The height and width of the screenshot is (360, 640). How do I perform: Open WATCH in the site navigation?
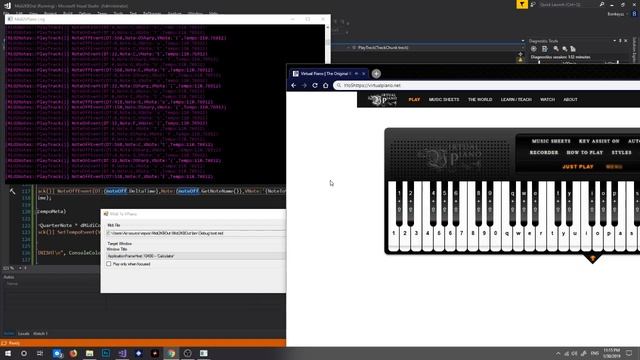(547, 100)
